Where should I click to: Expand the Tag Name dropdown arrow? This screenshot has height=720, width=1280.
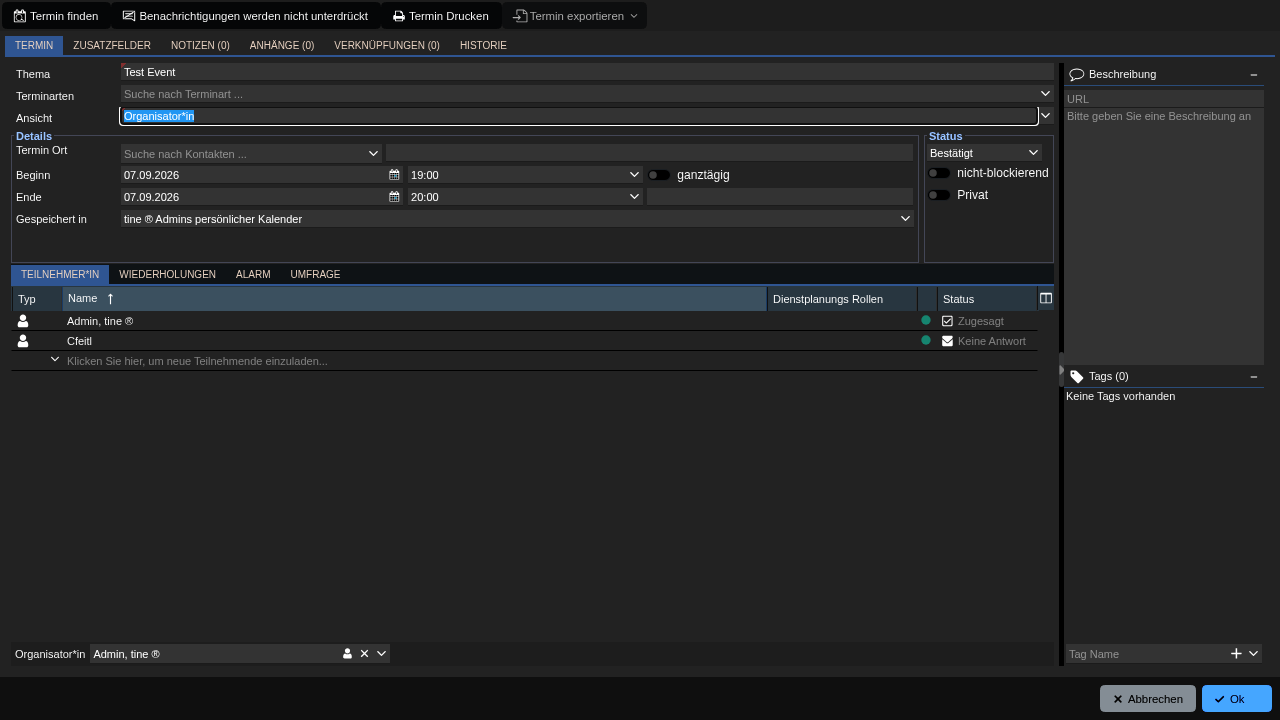pyautogui.click(x=1254, y=653)
